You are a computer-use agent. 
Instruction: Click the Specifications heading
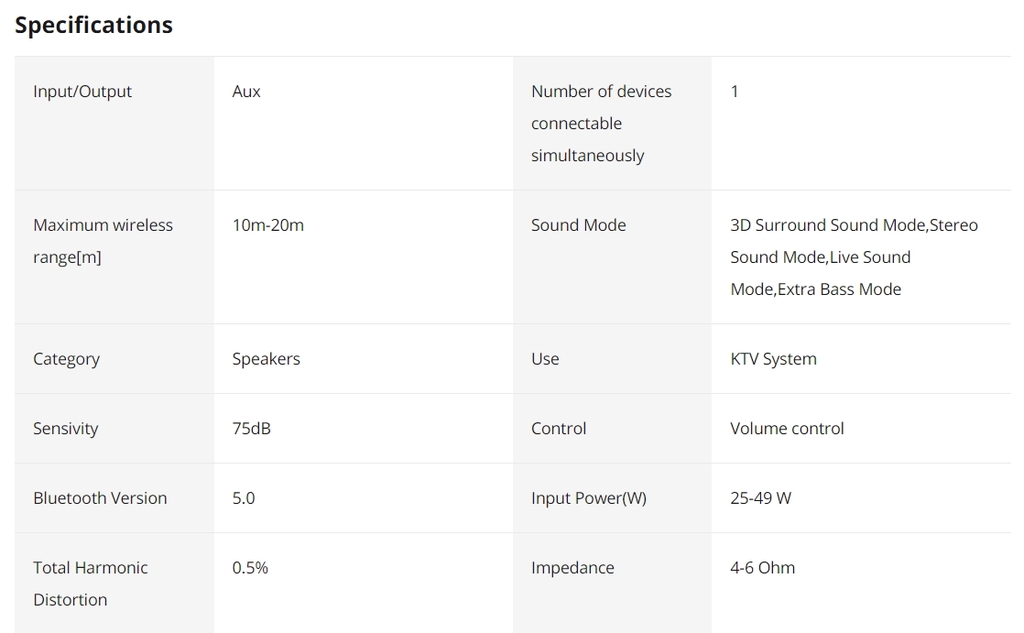pos(94,25)
